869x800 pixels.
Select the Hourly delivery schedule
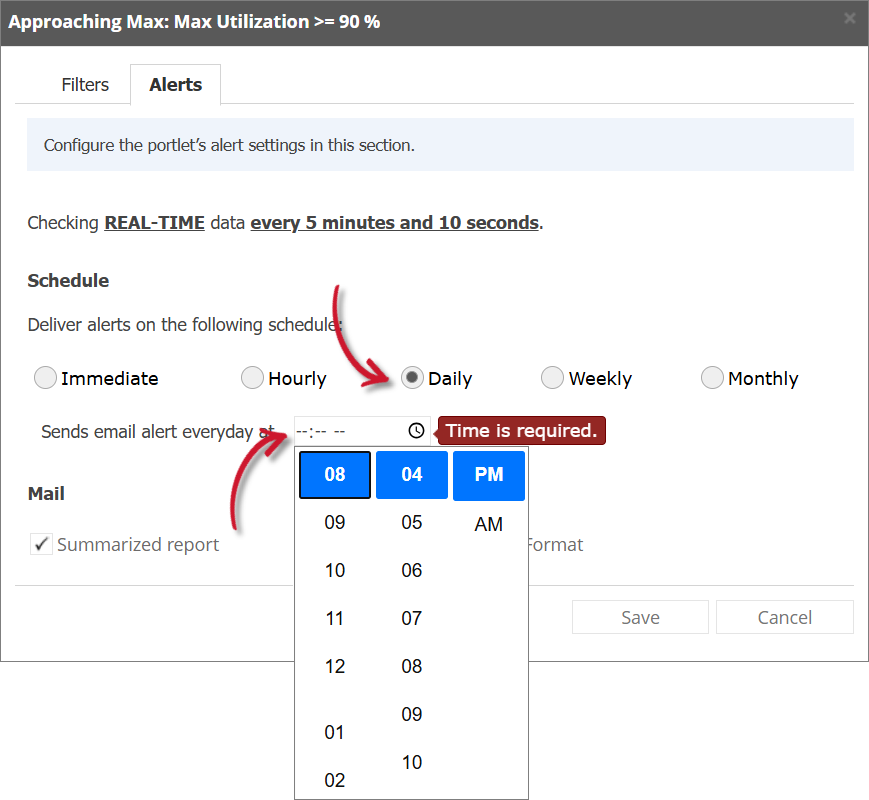coord(252,378)
